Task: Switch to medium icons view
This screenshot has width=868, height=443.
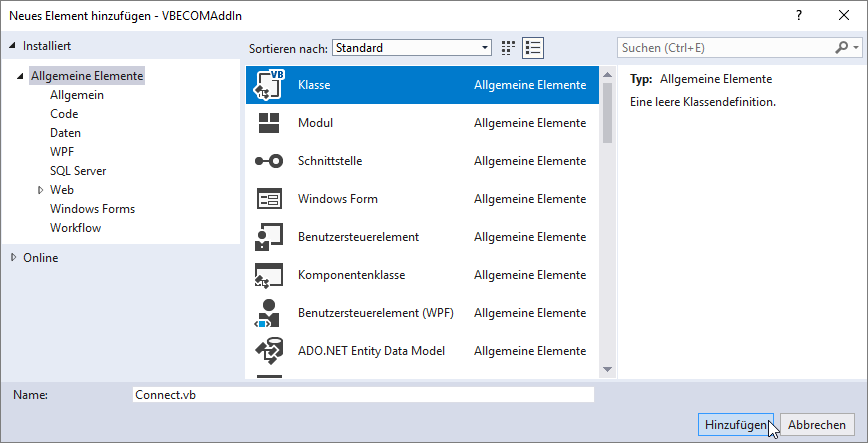Action: pyautogui.click(x=508, y=48)
